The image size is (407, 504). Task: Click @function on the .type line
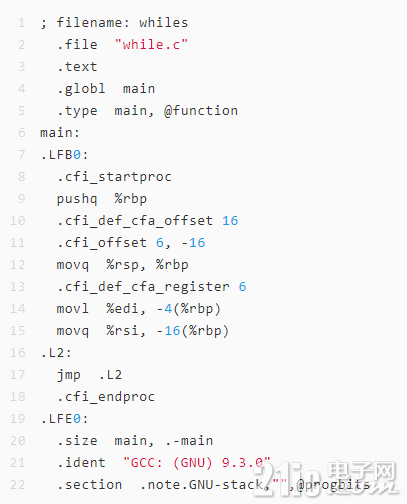201,111
